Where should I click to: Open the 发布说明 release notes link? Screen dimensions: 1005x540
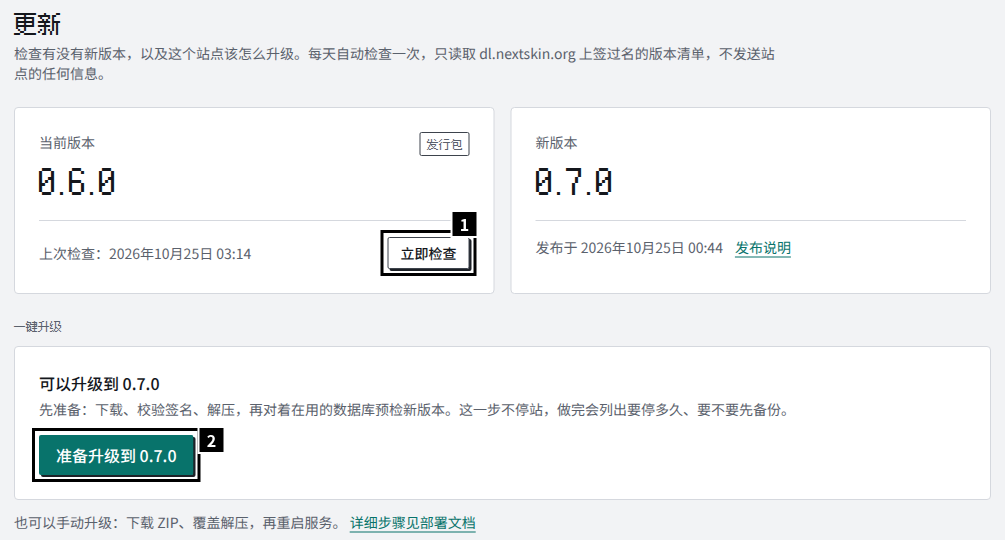coord(763,248)
